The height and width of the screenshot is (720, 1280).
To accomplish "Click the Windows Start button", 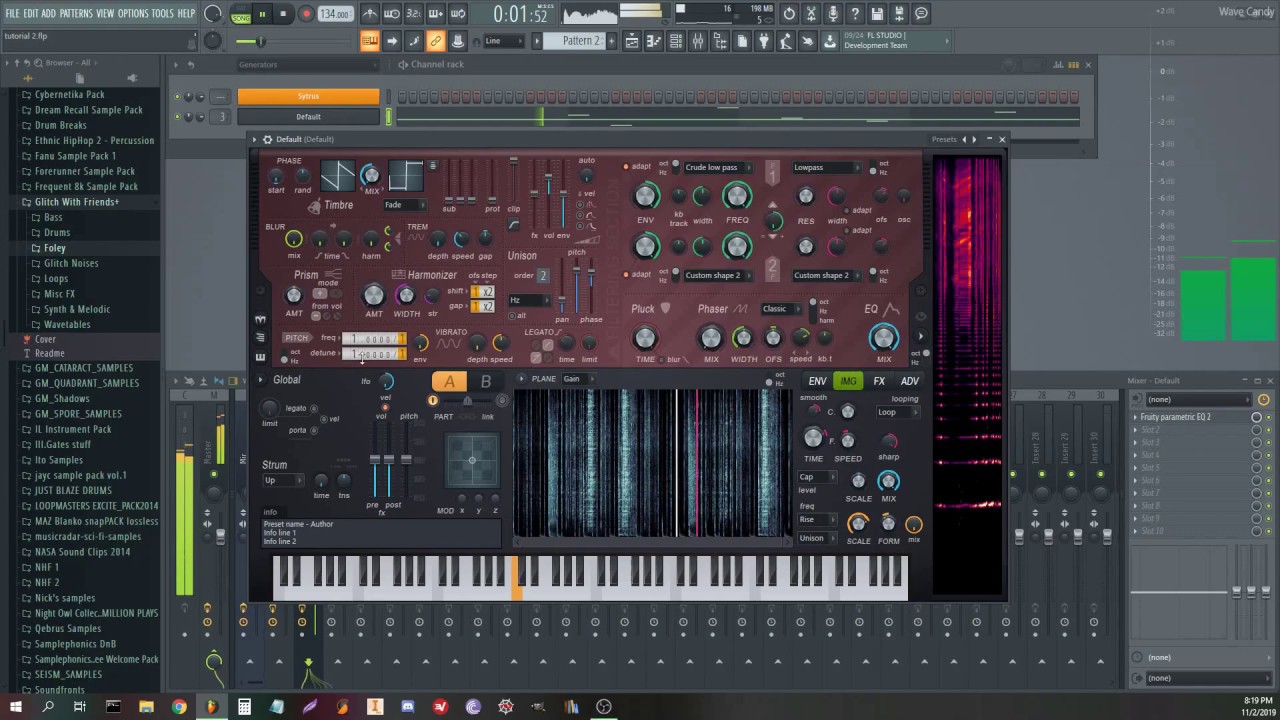I will coord(15,706).
